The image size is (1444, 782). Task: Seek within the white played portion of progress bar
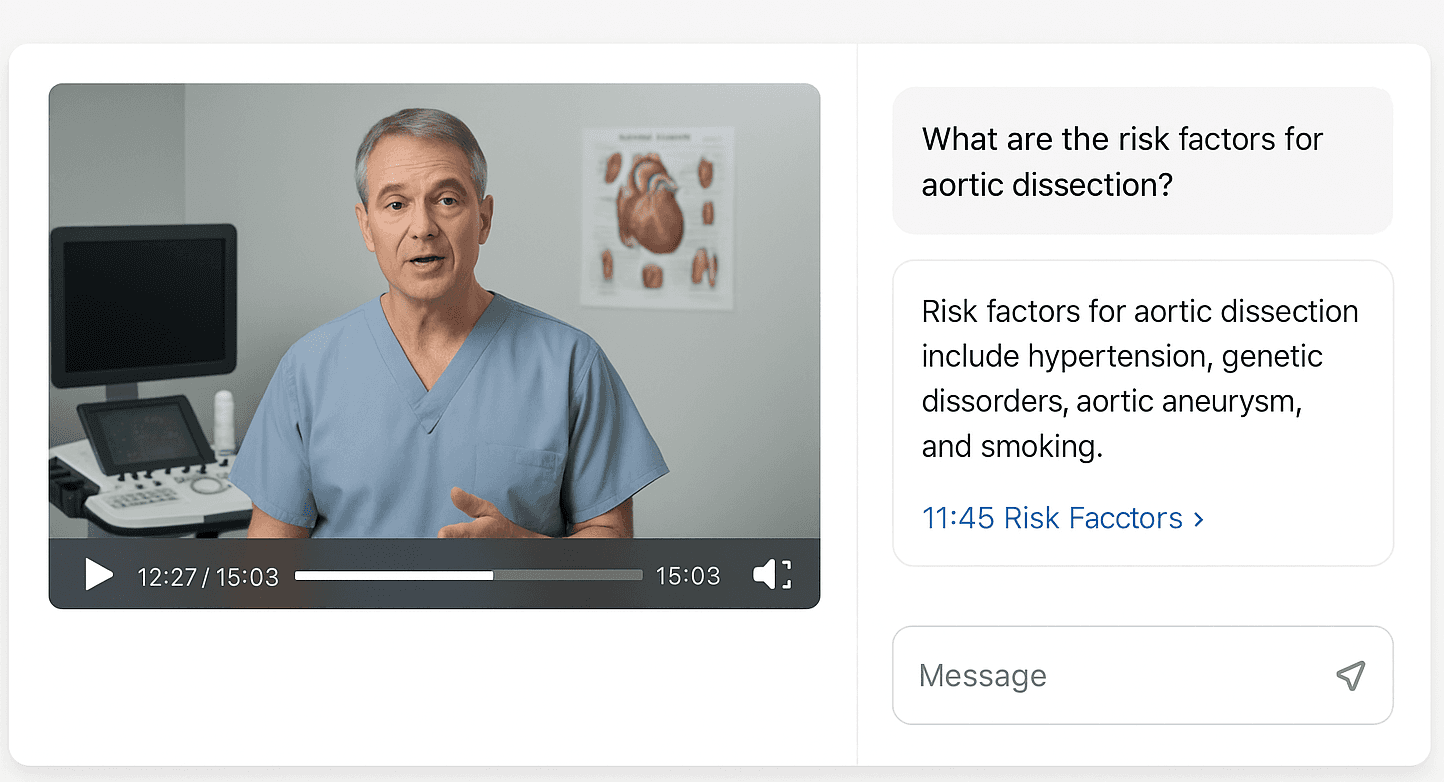pos(394,575)
